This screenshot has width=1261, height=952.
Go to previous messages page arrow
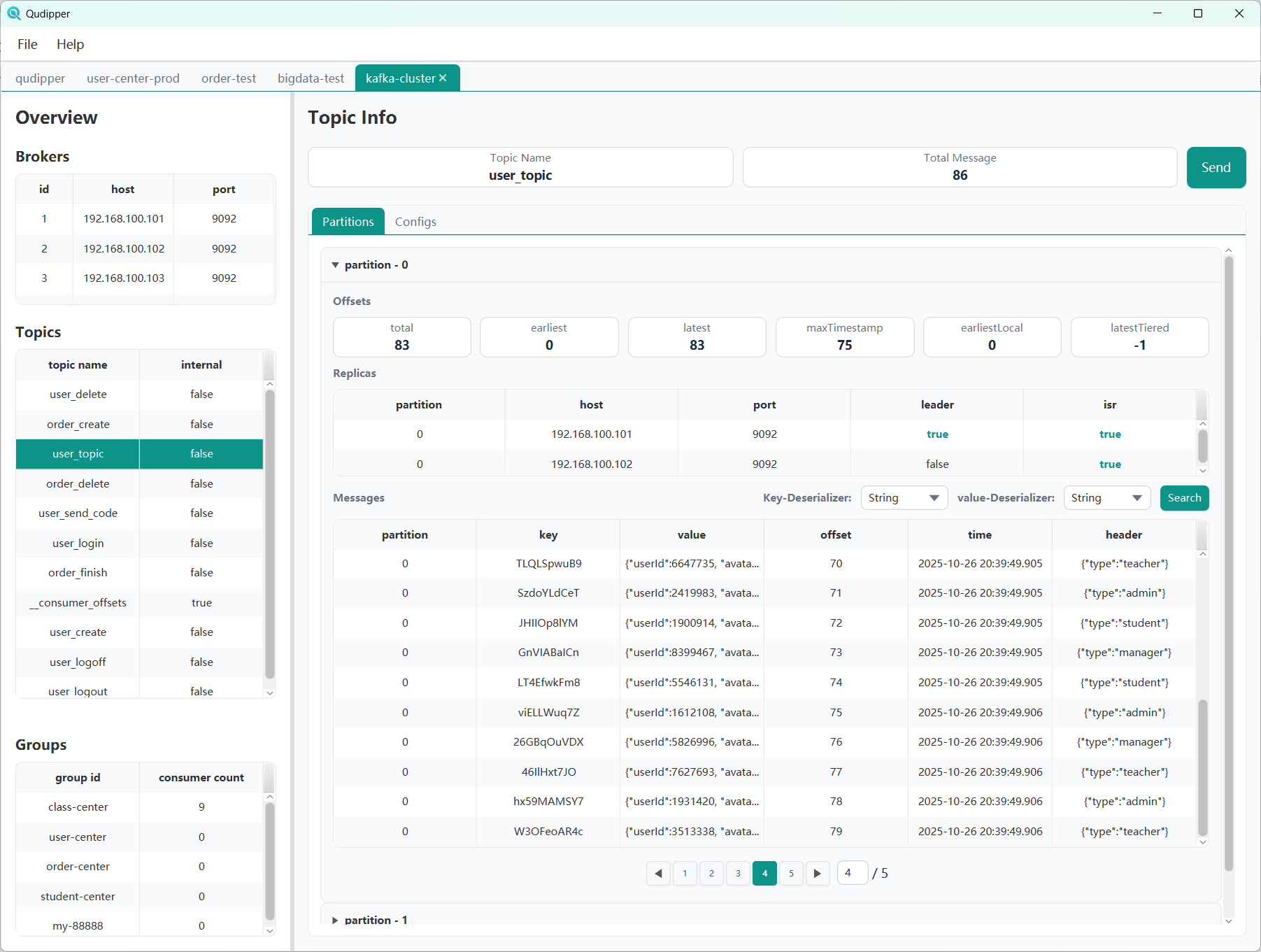[x=658, y=873]
